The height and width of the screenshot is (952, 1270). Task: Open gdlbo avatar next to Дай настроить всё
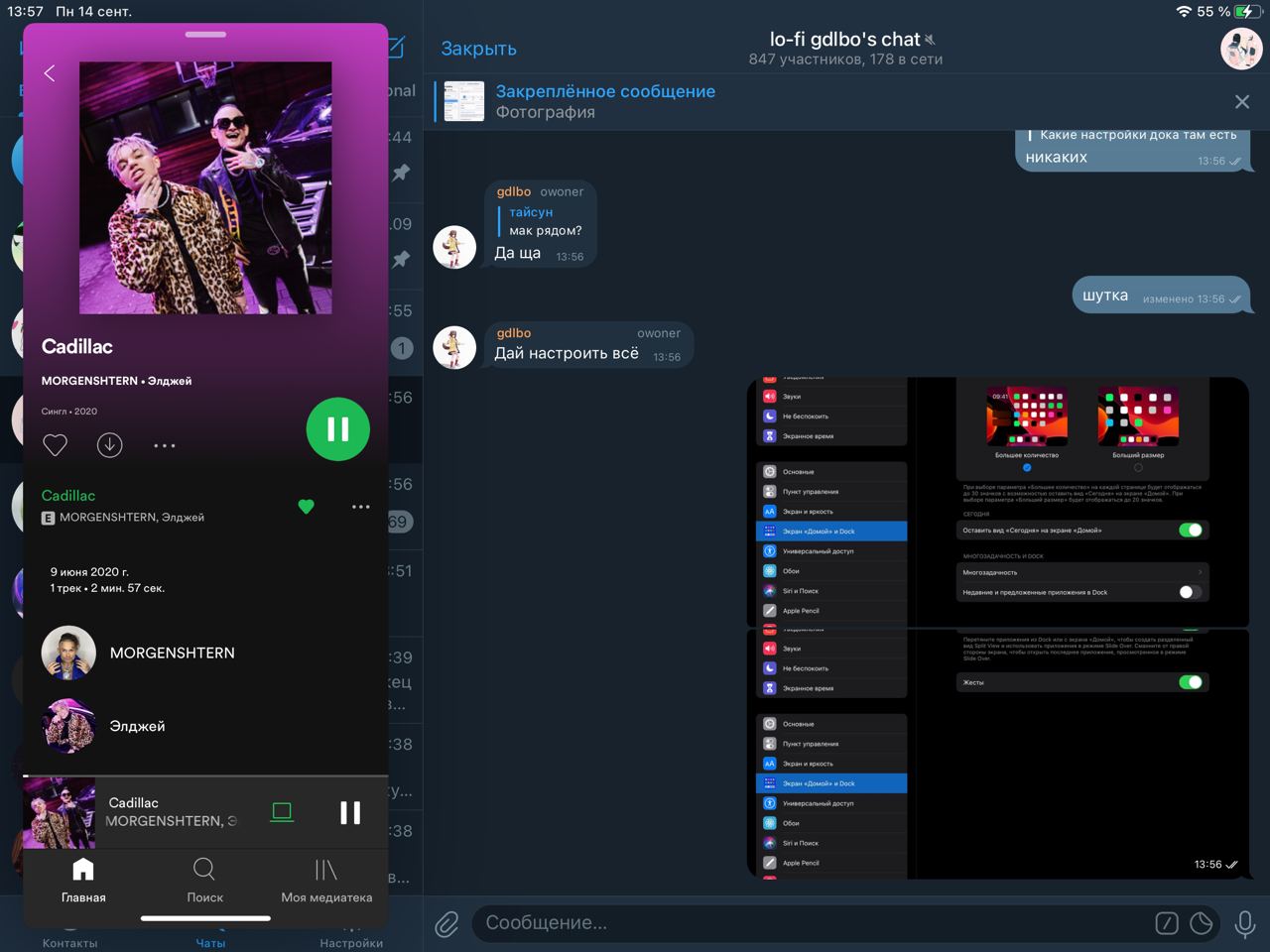(x=454, y=347)
